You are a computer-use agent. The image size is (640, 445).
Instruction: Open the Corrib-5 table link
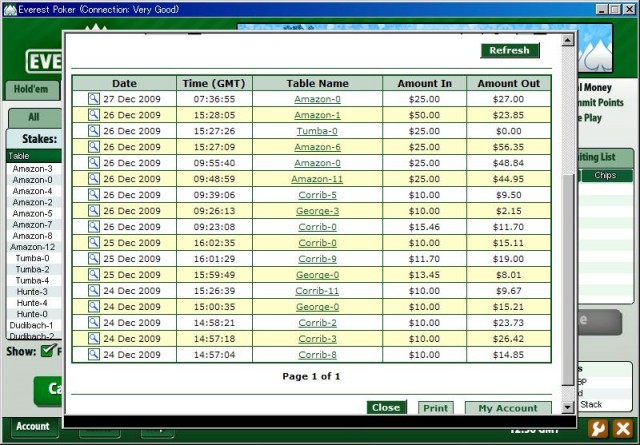[x=318, y=195]
